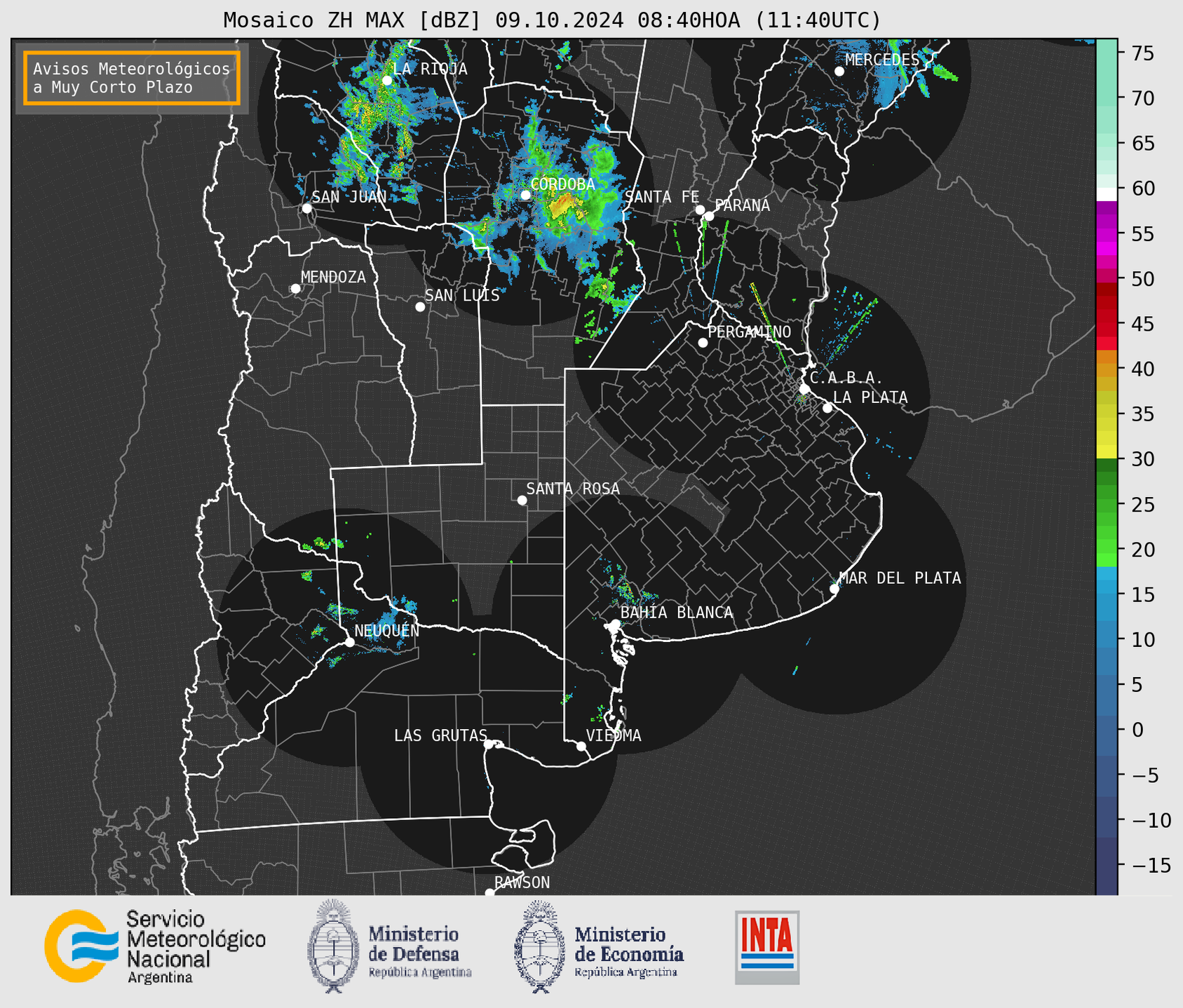1183x1008 pixels.
Task: Select the PERGAMINO city label
Action: pyautogui.click(x=750, y=332)
